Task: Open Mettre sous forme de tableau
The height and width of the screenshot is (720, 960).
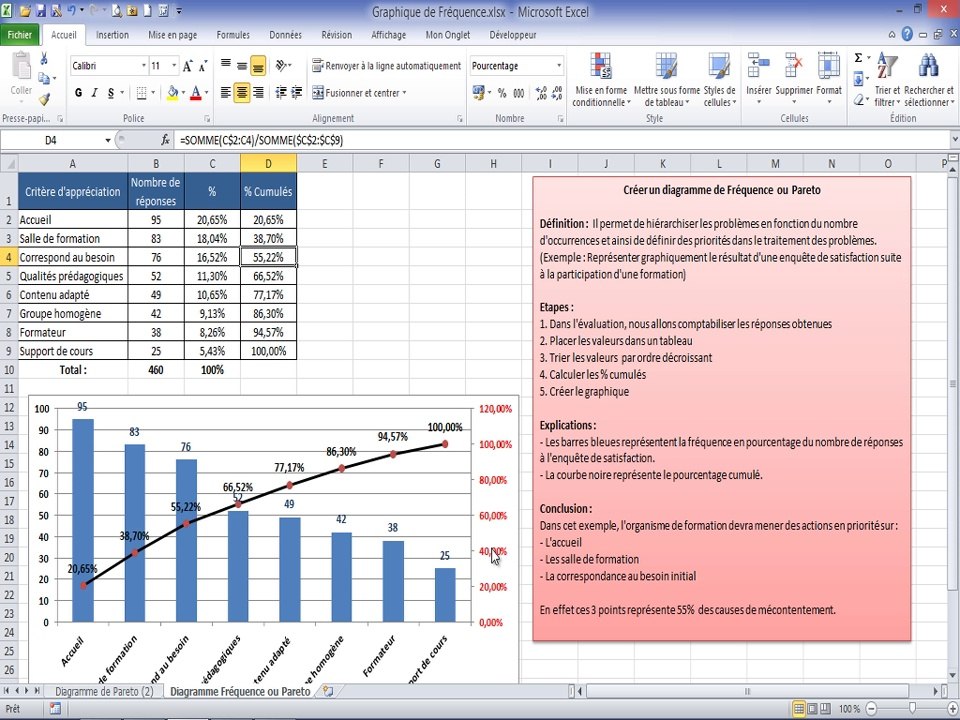Action: pos(667,80)
